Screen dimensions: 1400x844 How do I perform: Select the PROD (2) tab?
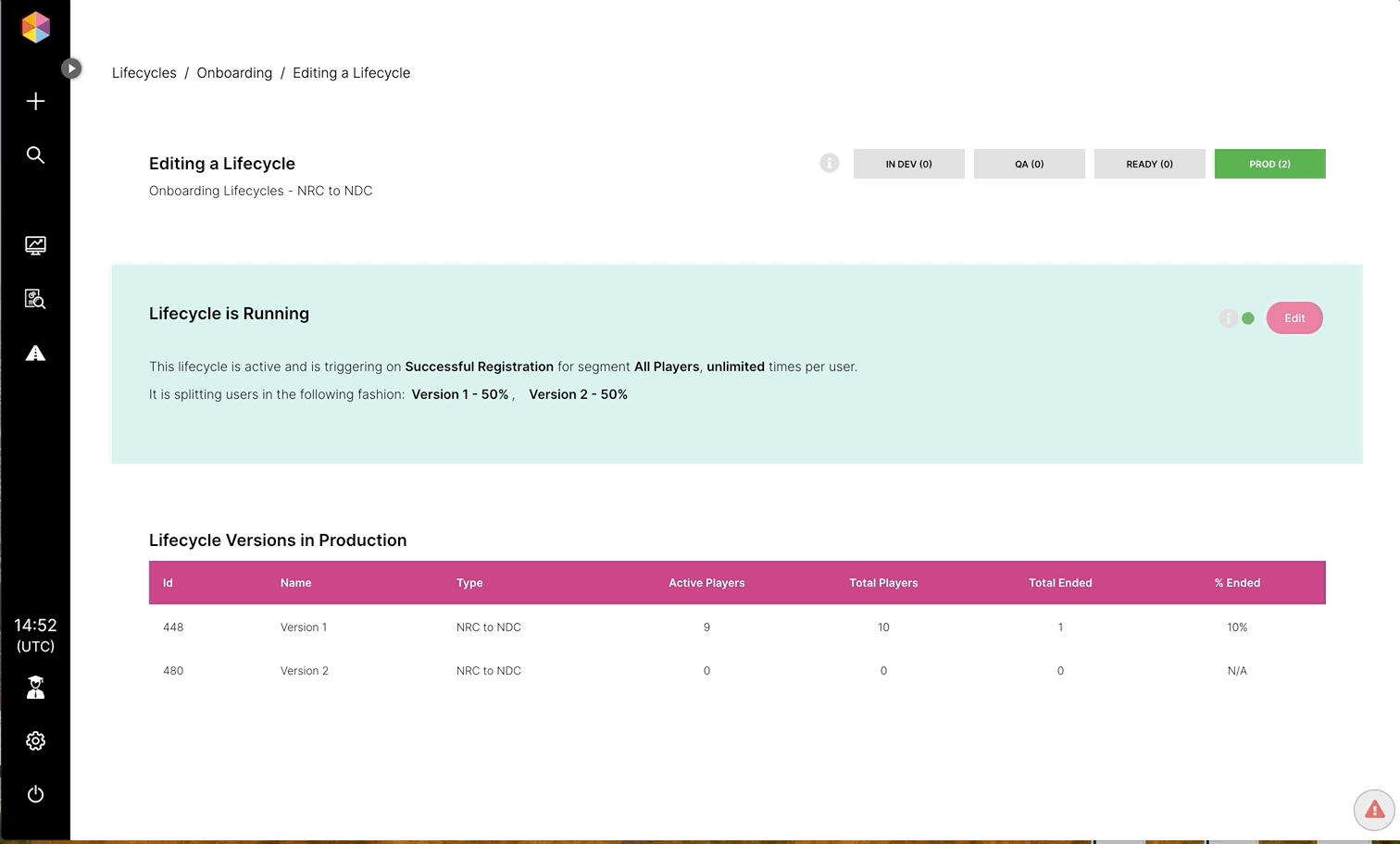pos(1269,164)
